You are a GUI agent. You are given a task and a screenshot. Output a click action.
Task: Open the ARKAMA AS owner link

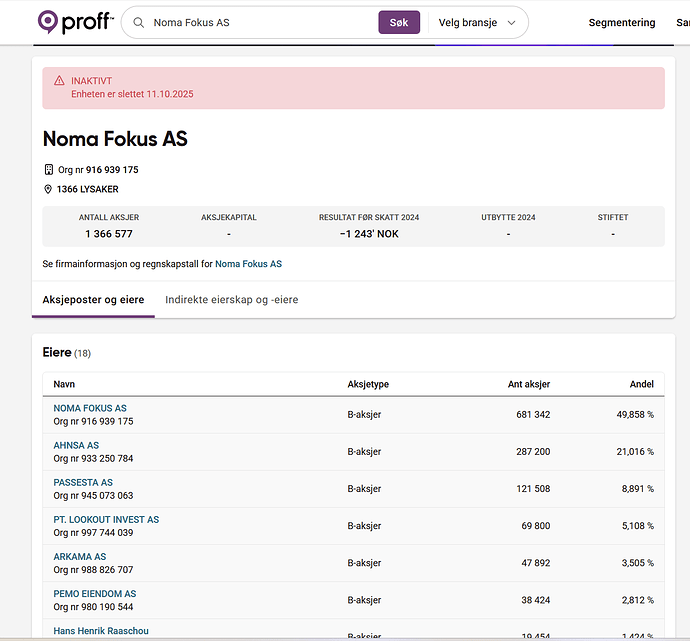tap(80, 556)
